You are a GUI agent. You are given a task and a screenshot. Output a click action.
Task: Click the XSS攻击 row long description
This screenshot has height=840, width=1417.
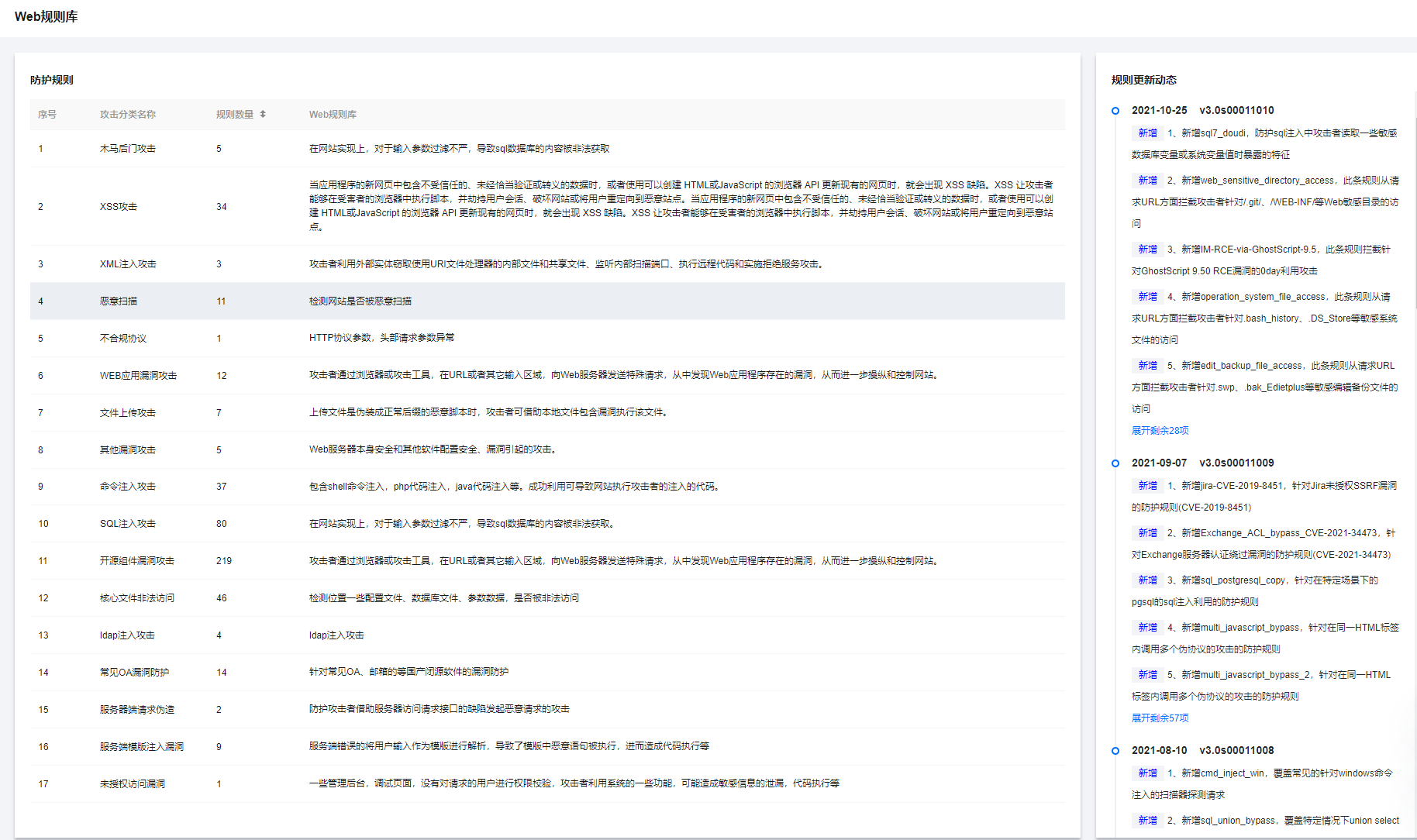pos(681,206)
